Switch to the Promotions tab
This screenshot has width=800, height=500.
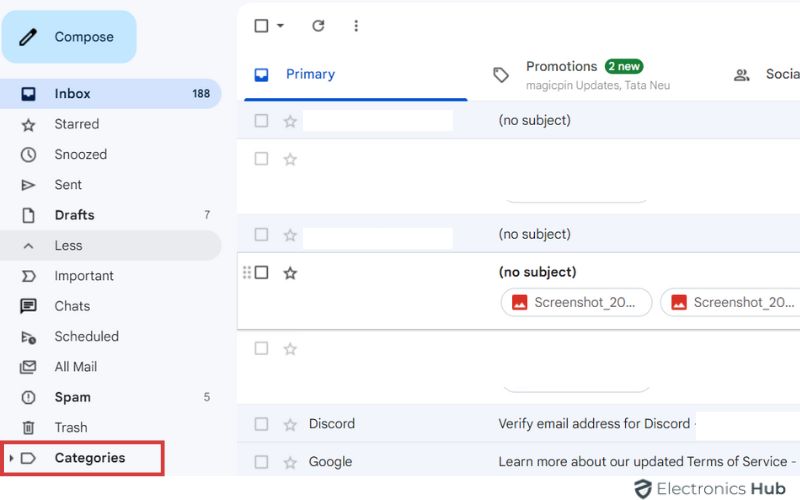(561, 67)
